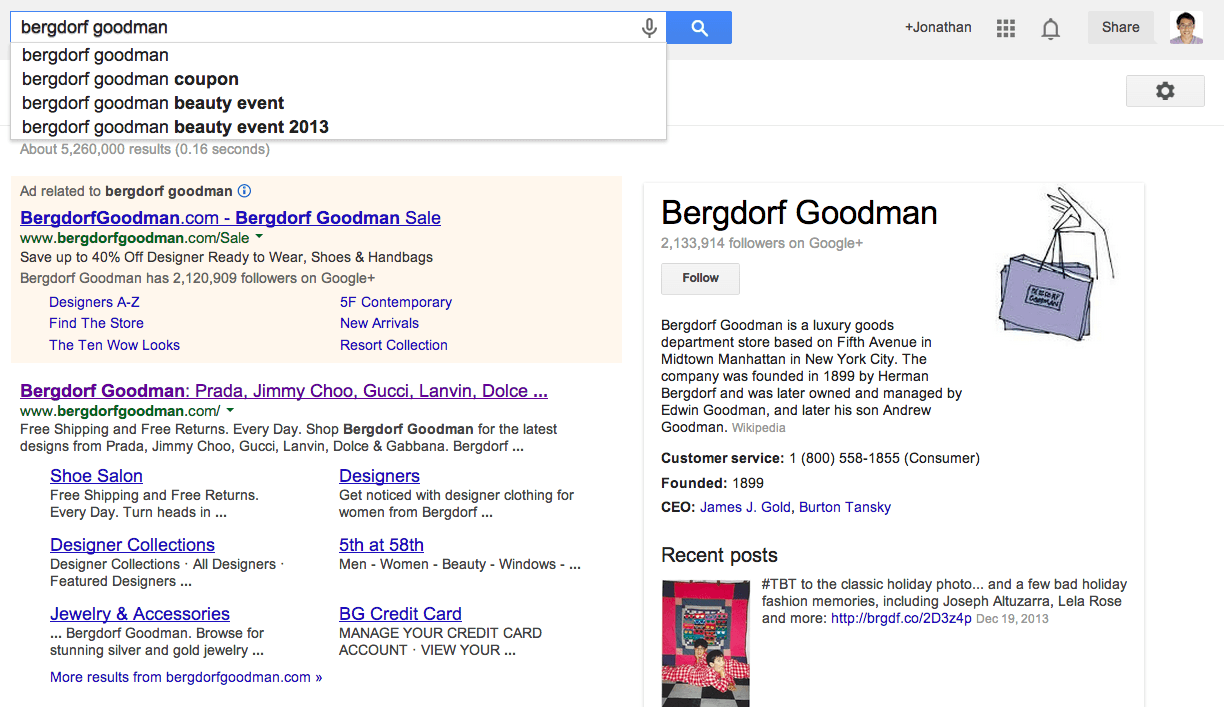Open the BergdorfGoodman.com Sale ad headline
Viewport: 1224px width, 707px height.
[230, 218]
